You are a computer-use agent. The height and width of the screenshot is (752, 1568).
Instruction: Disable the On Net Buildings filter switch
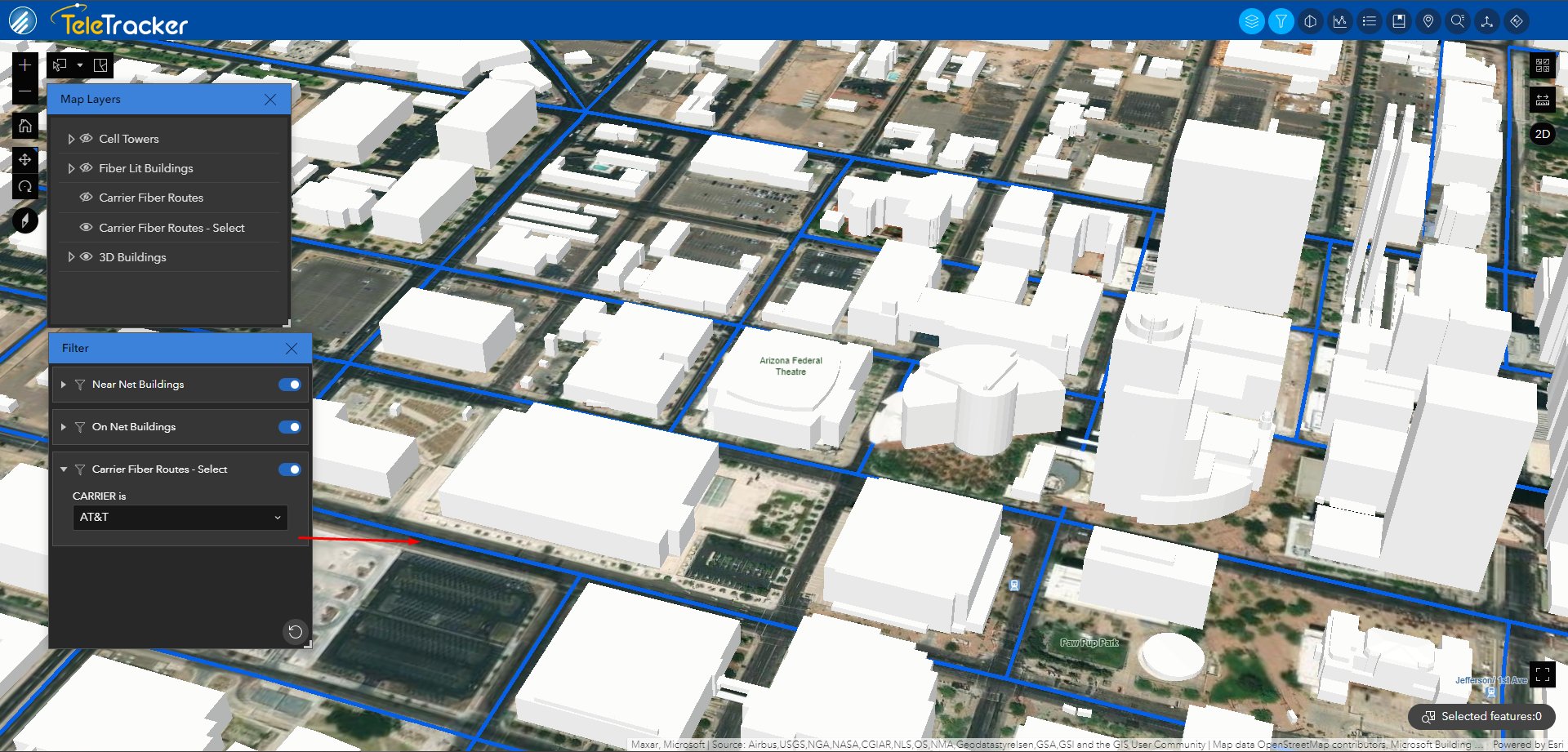coord(289,427)
